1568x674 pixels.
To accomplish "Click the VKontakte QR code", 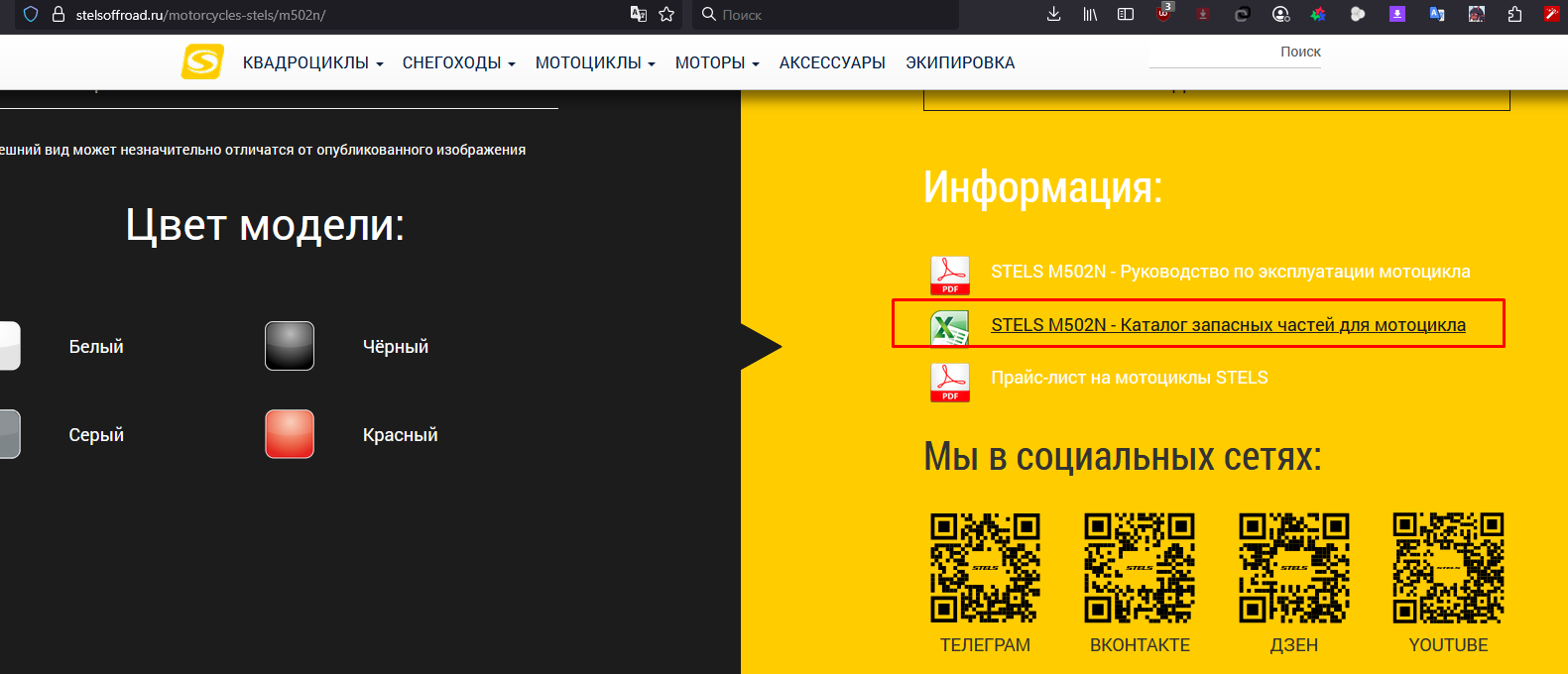I will point(1140,568).
